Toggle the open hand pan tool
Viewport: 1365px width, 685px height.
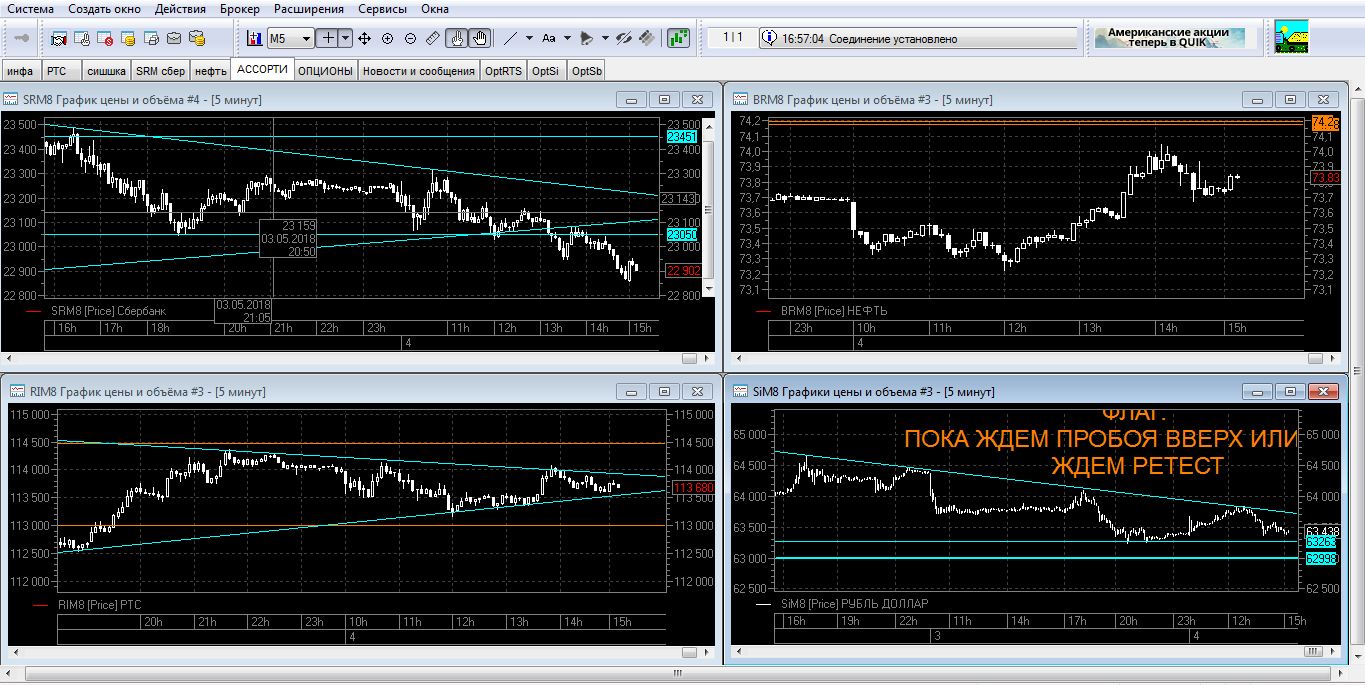pyautogui.click(x=480, y=38)
